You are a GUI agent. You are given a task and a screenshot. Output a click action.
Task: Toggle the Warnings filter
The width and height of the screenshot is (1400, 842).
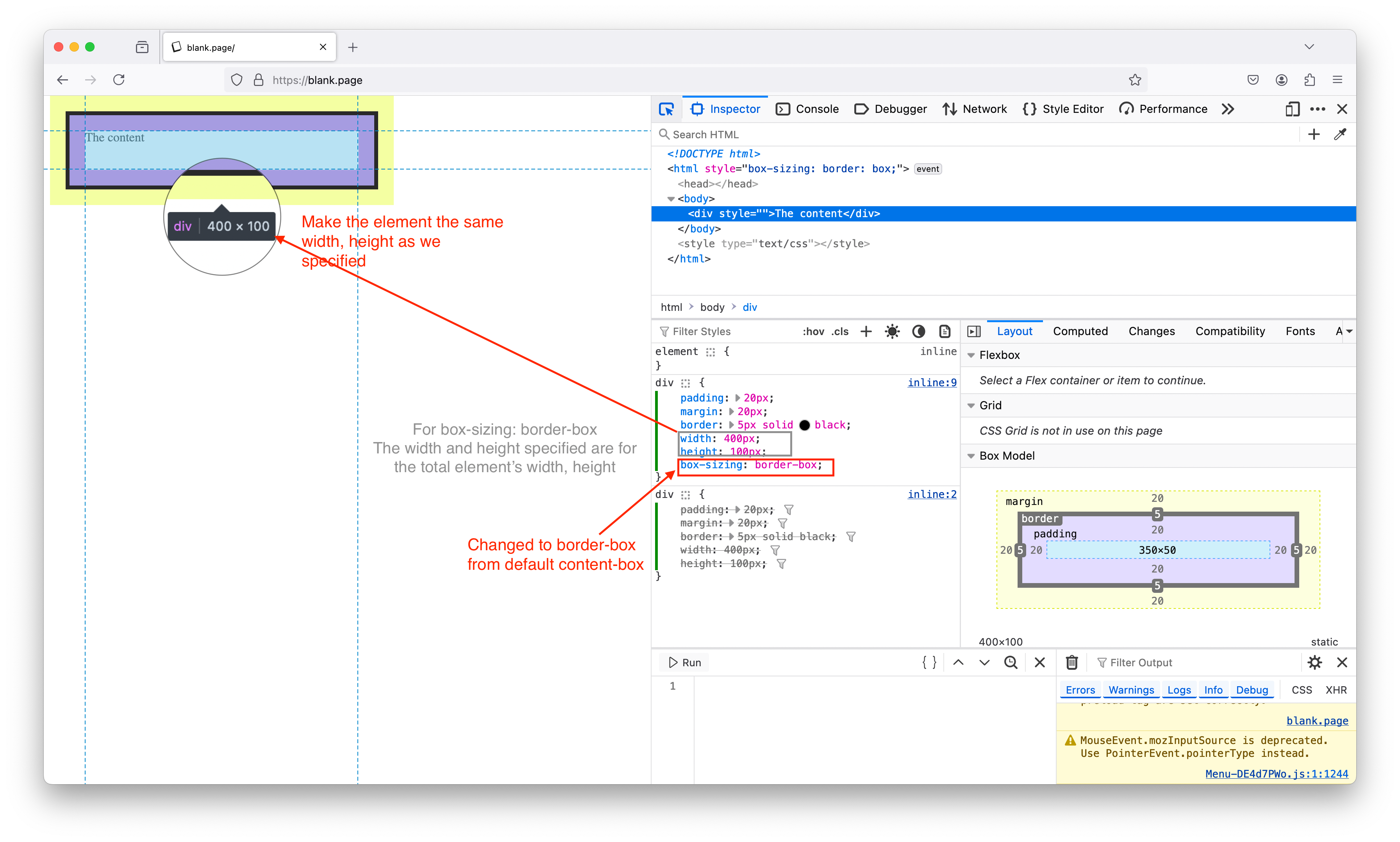click(1131, 690)
